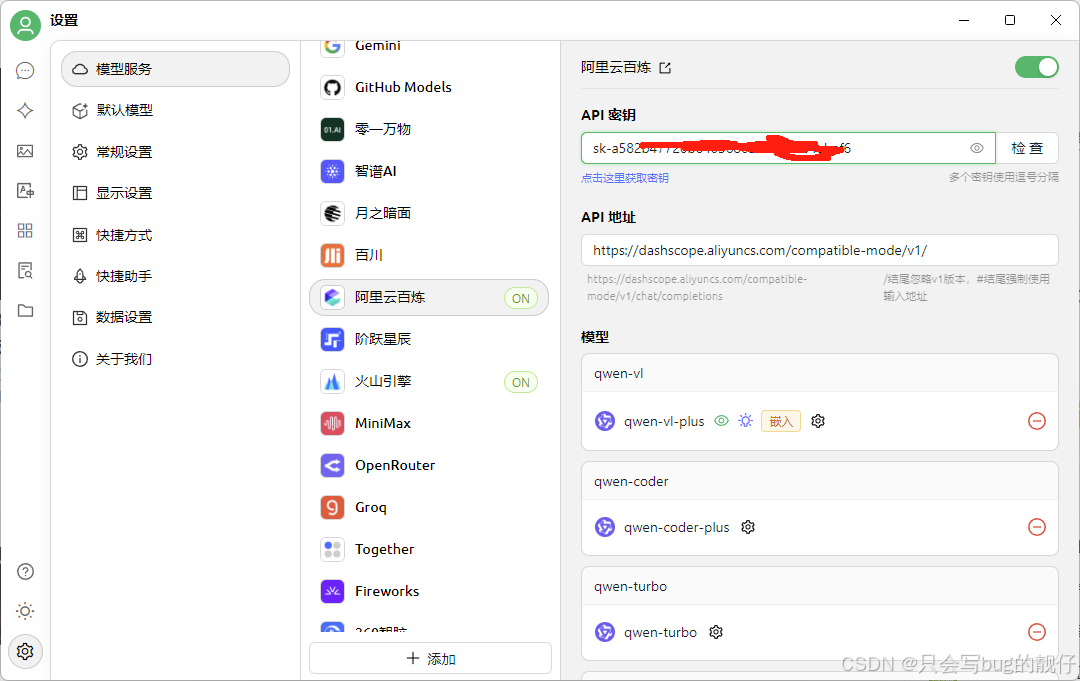Remove the qwen-vl-plus model
Viewport: 1080px width, 681px height.
[x=1037, y=421]
